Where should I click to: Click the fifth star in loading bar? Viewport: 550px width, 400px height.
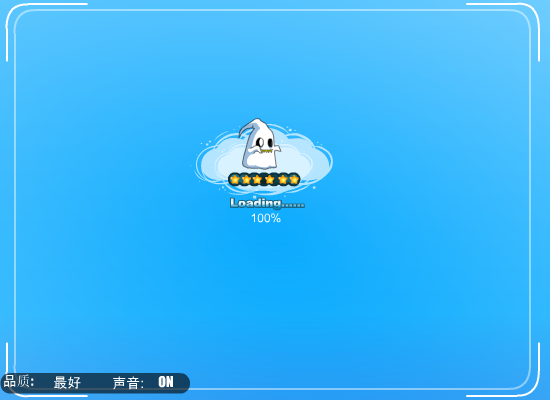pyautogui.click(x=283, y=180)
